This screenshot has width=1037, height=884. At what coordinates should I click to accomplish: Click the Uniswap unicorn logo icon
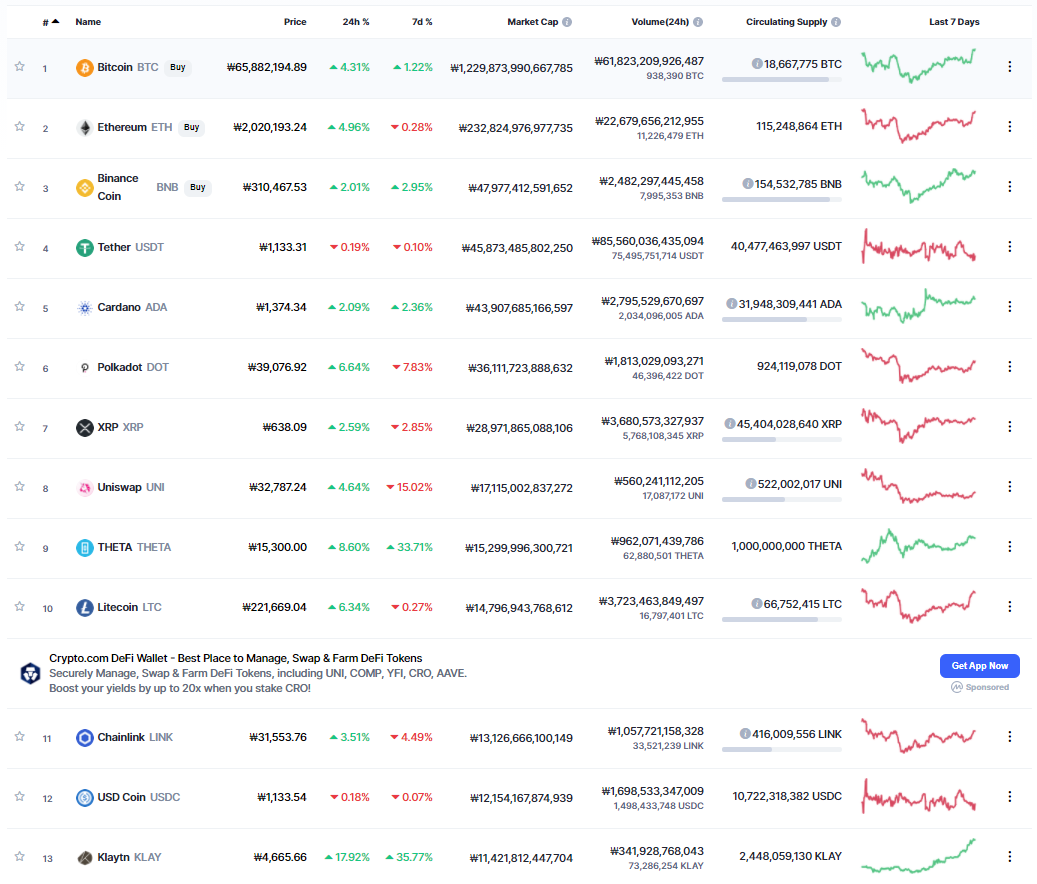(x=85, y=488)
